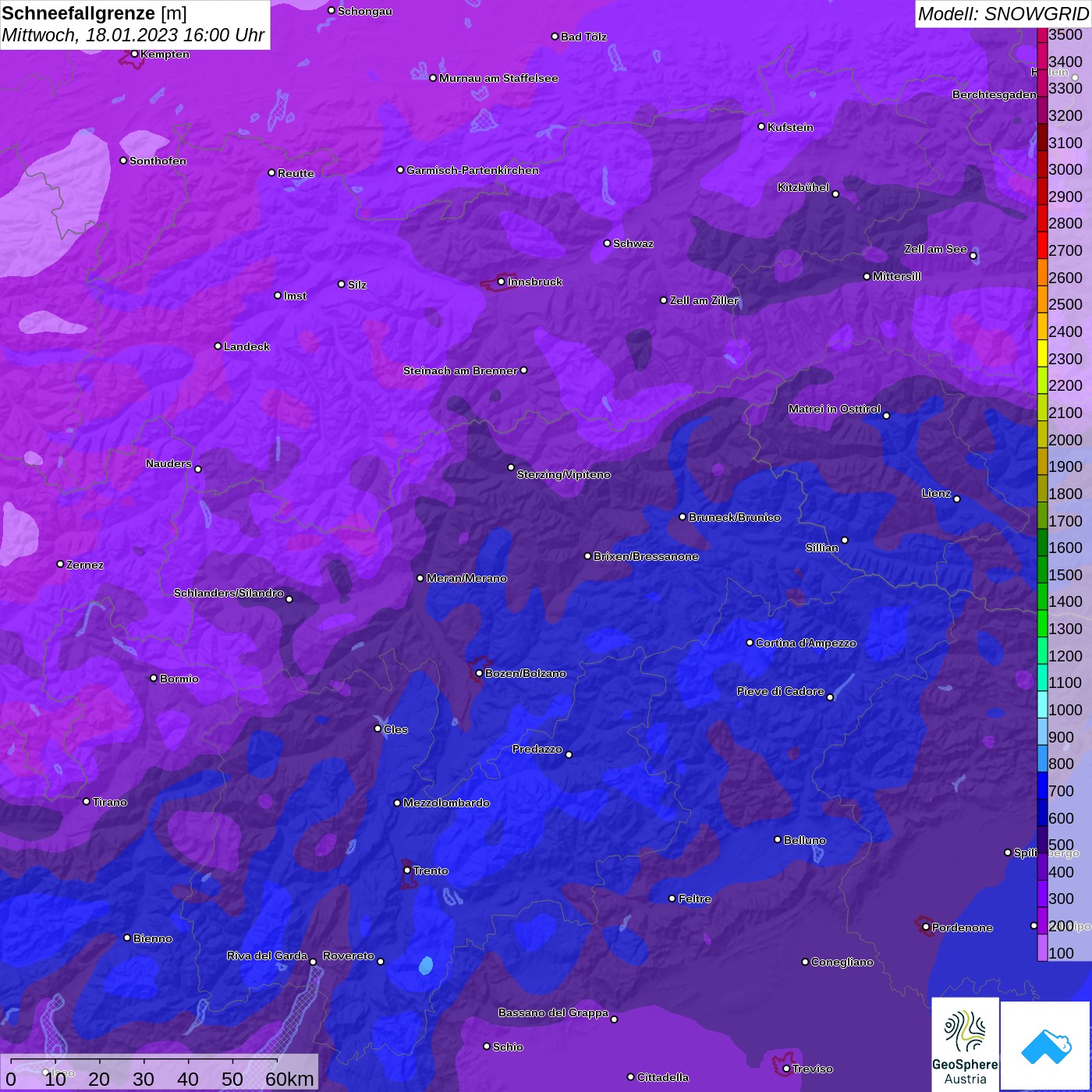Select the Kempten city marker

pos(135,54)
